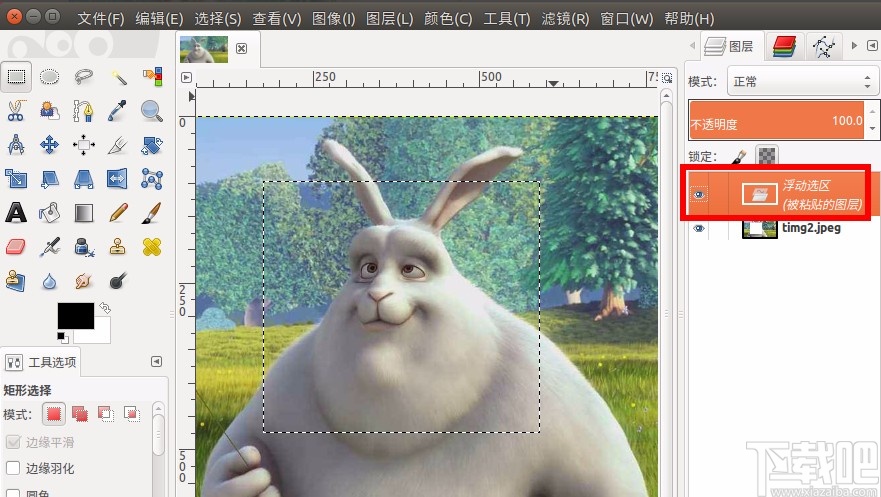
Task: Select the Pencil tool
Action: (118, 213)
